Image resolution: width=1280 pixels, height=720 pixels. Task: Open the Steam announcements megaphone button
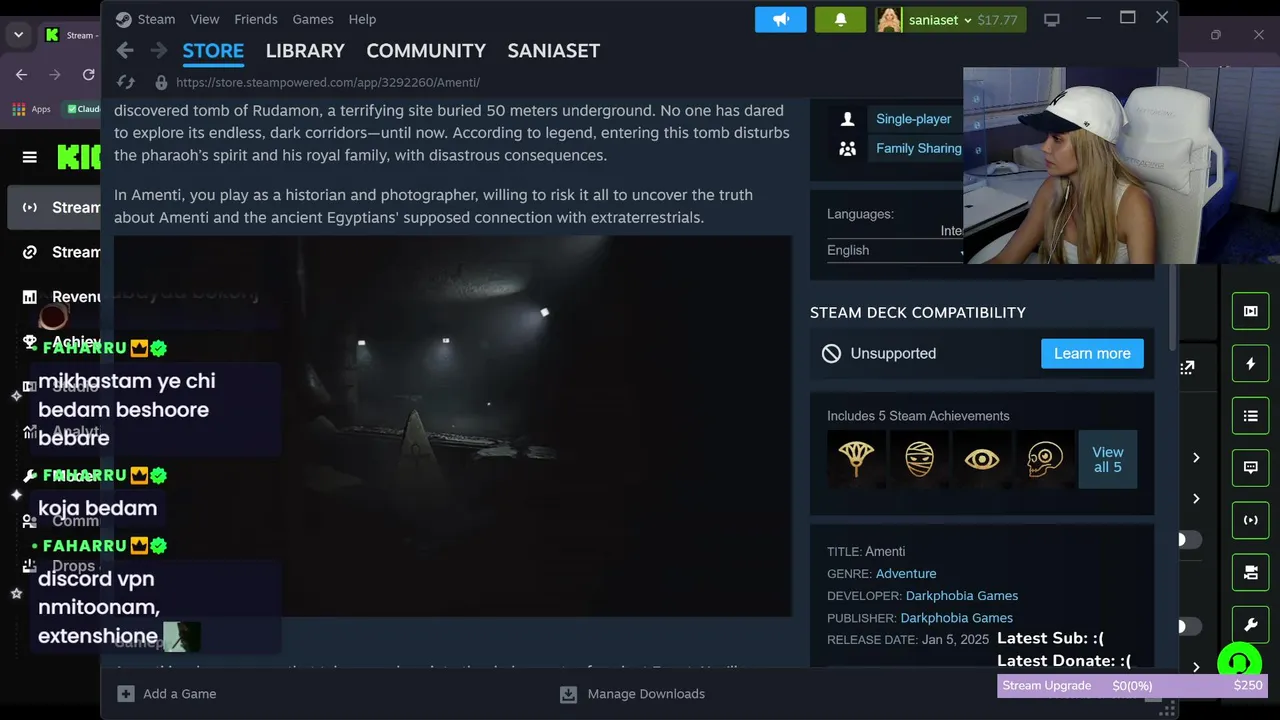tap(781, 20)
